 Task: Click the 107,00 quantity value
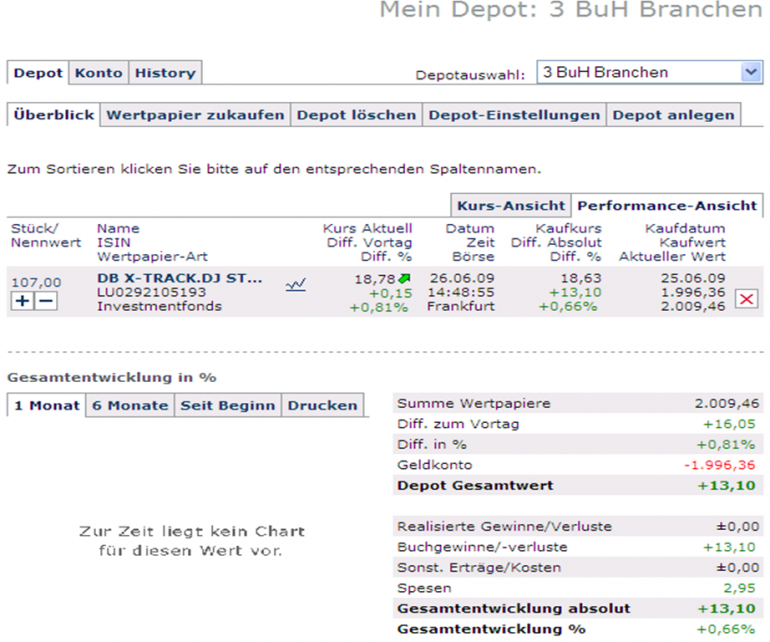click(x=36, y=282)
